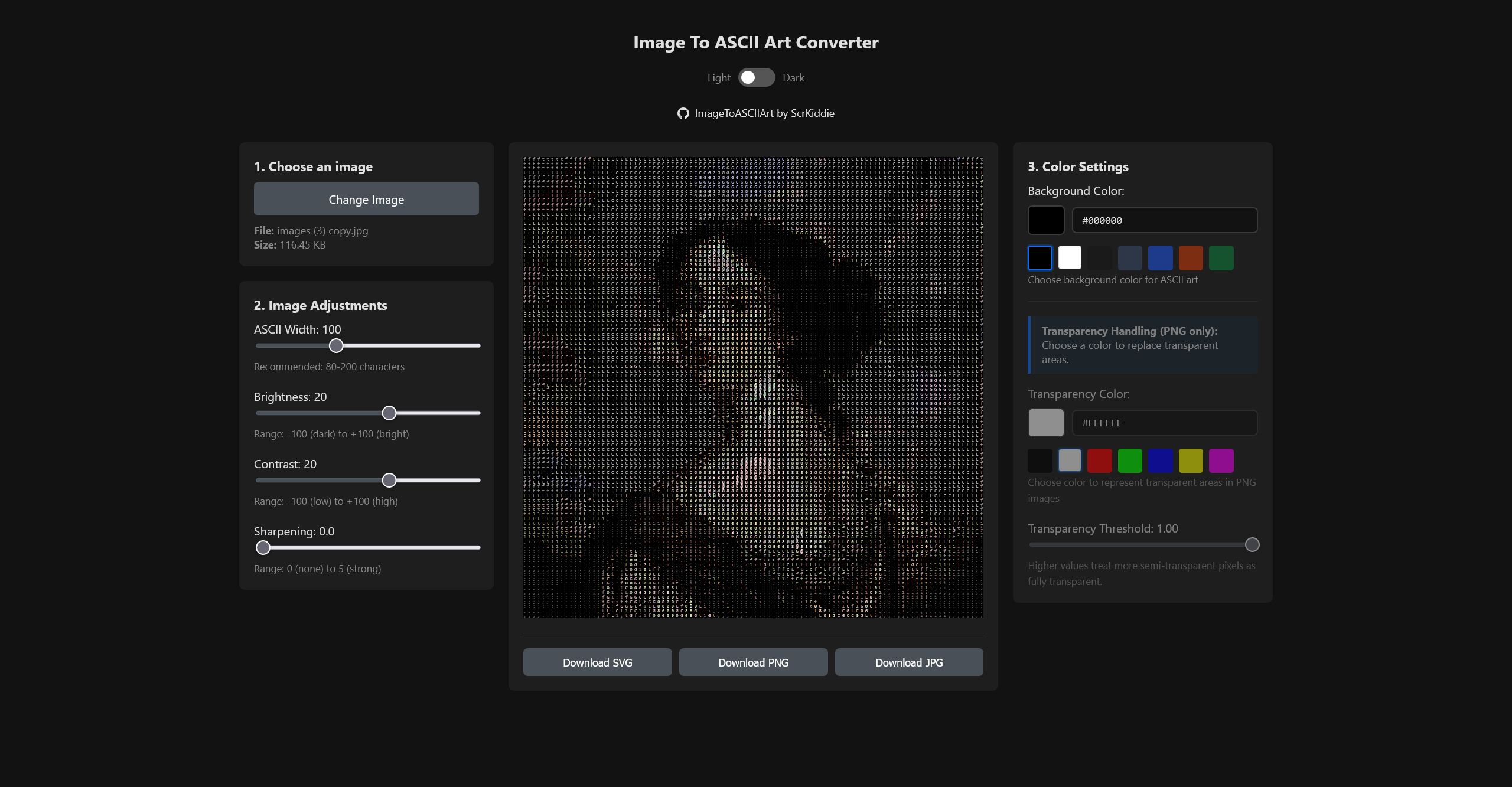Click the ImageToASCIIArt by ScrKiddie link
The image size is (1512, 787).
[764, 113]
